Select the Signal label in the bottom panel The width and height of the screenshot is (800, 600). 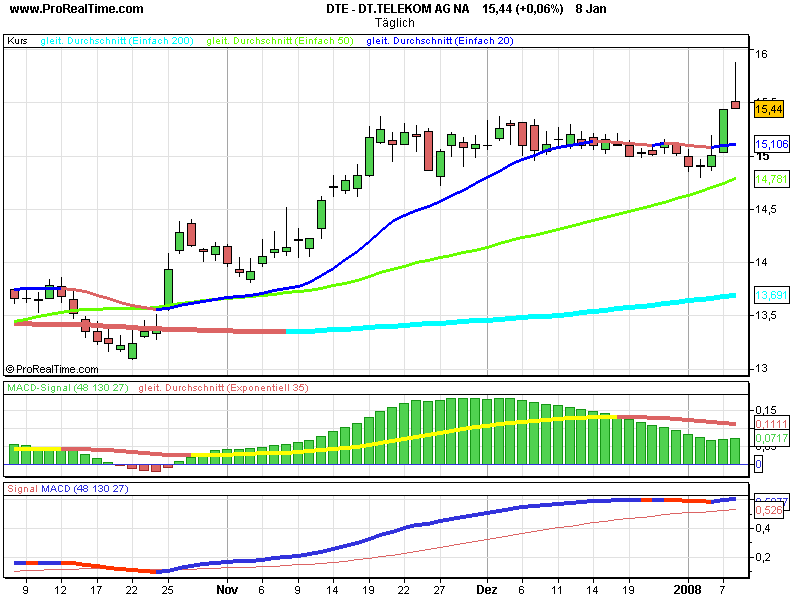coord(22,489)
